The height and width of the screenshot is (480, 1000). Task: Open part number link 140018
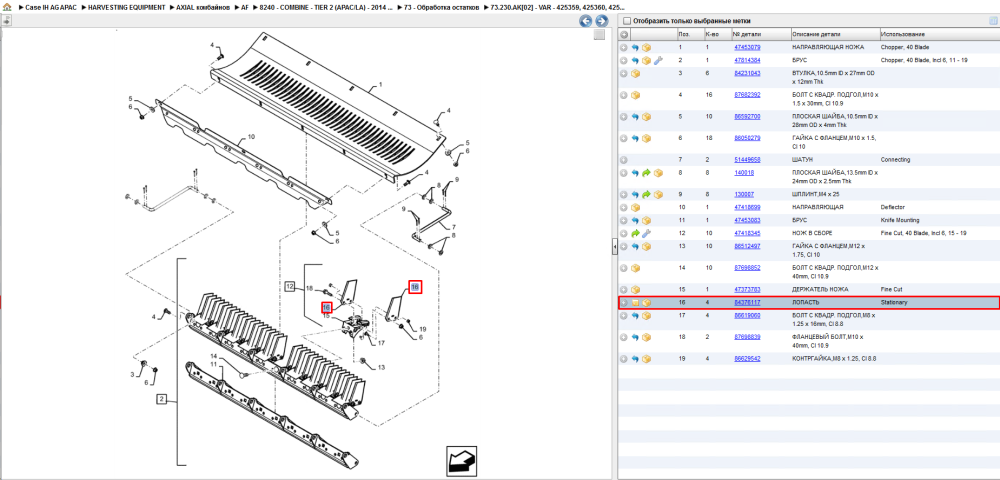(x=744, y=173)
